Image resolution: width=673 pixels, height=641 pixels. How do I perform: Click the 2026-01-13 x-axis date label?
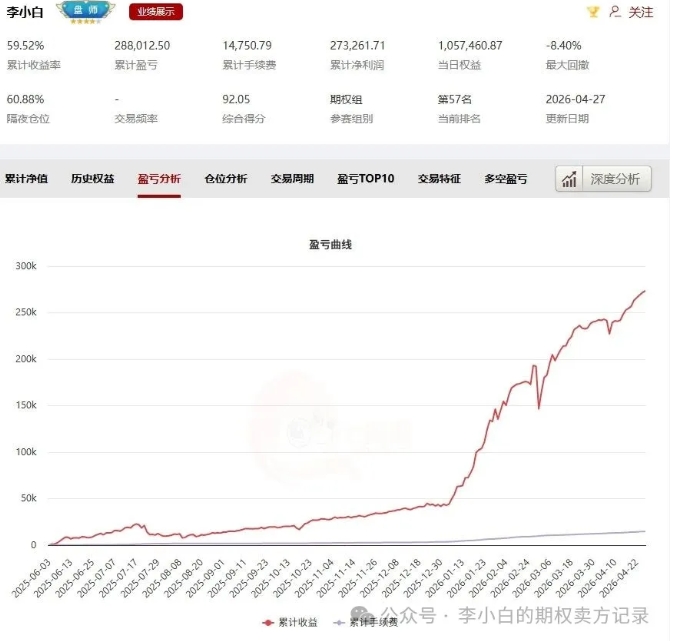click(x=445, y=578)
